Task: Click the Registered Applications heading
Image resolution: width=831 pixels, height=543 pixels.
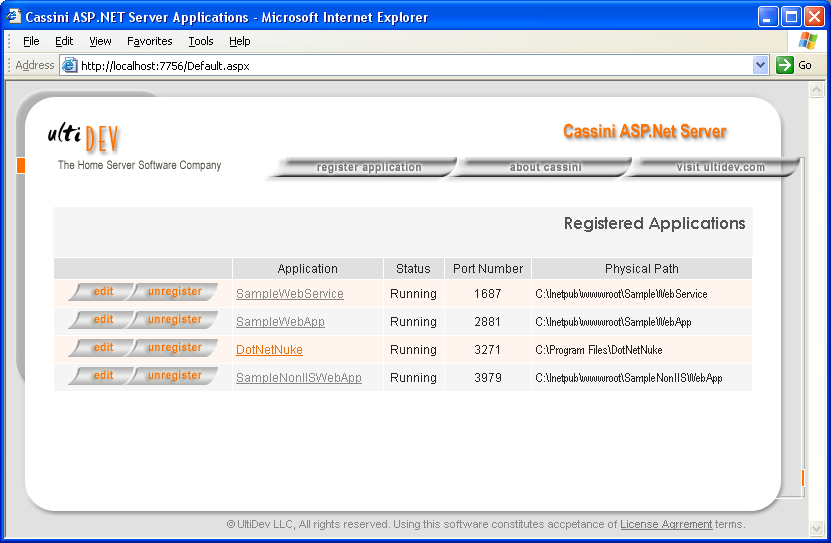Action: (655, 224)
